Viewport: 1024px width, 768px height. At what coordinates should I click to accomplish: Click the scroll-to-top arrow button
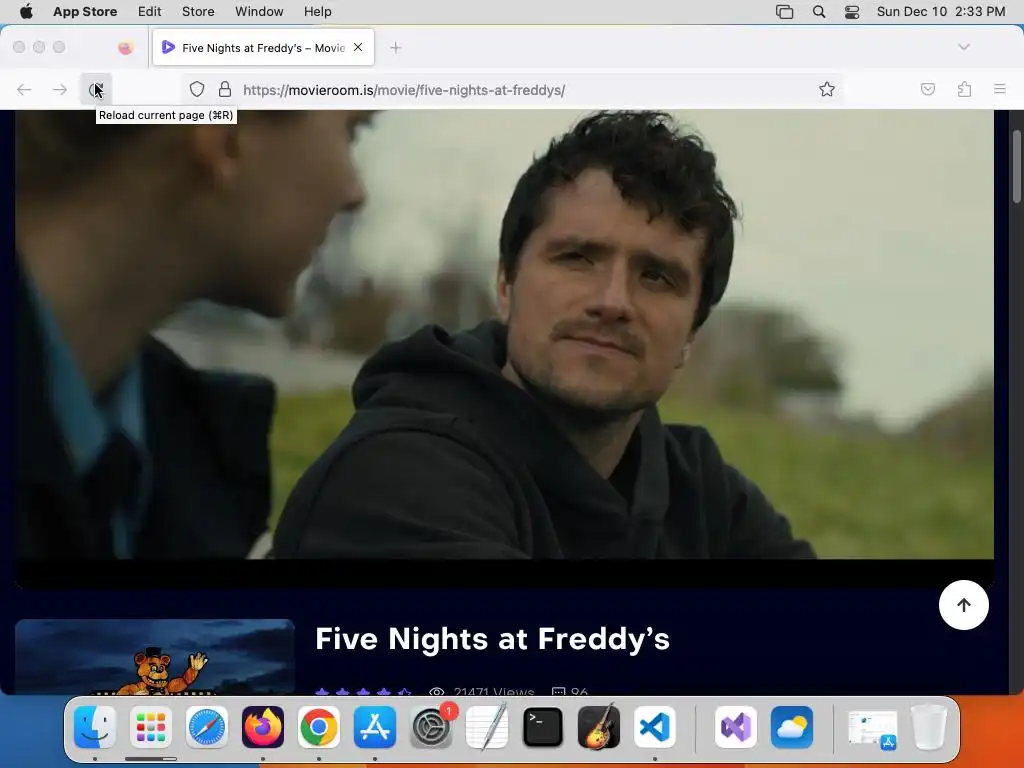tap(964, 605)
